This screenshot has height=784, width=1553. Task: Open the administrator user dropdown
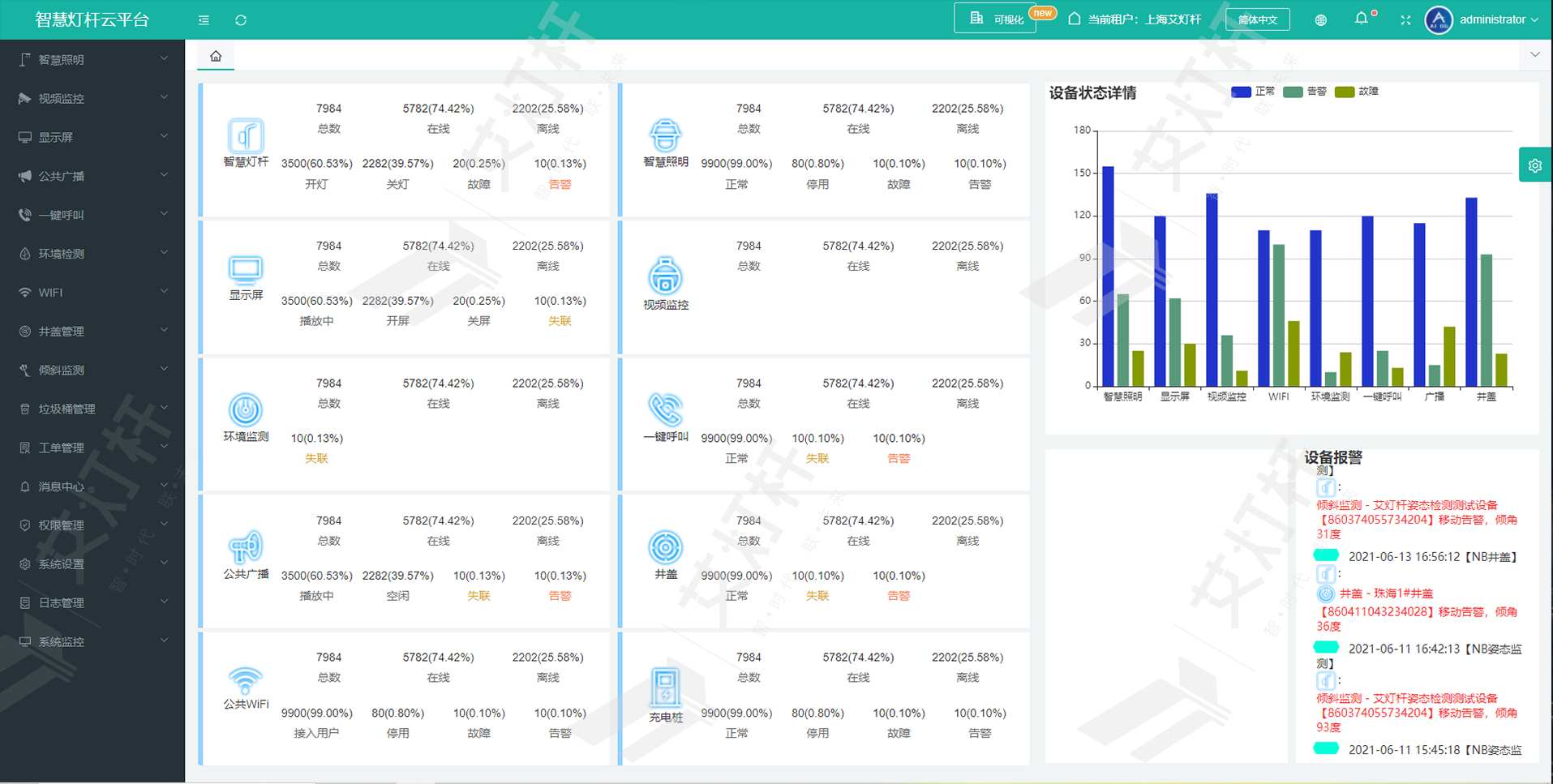point(1499,20)
